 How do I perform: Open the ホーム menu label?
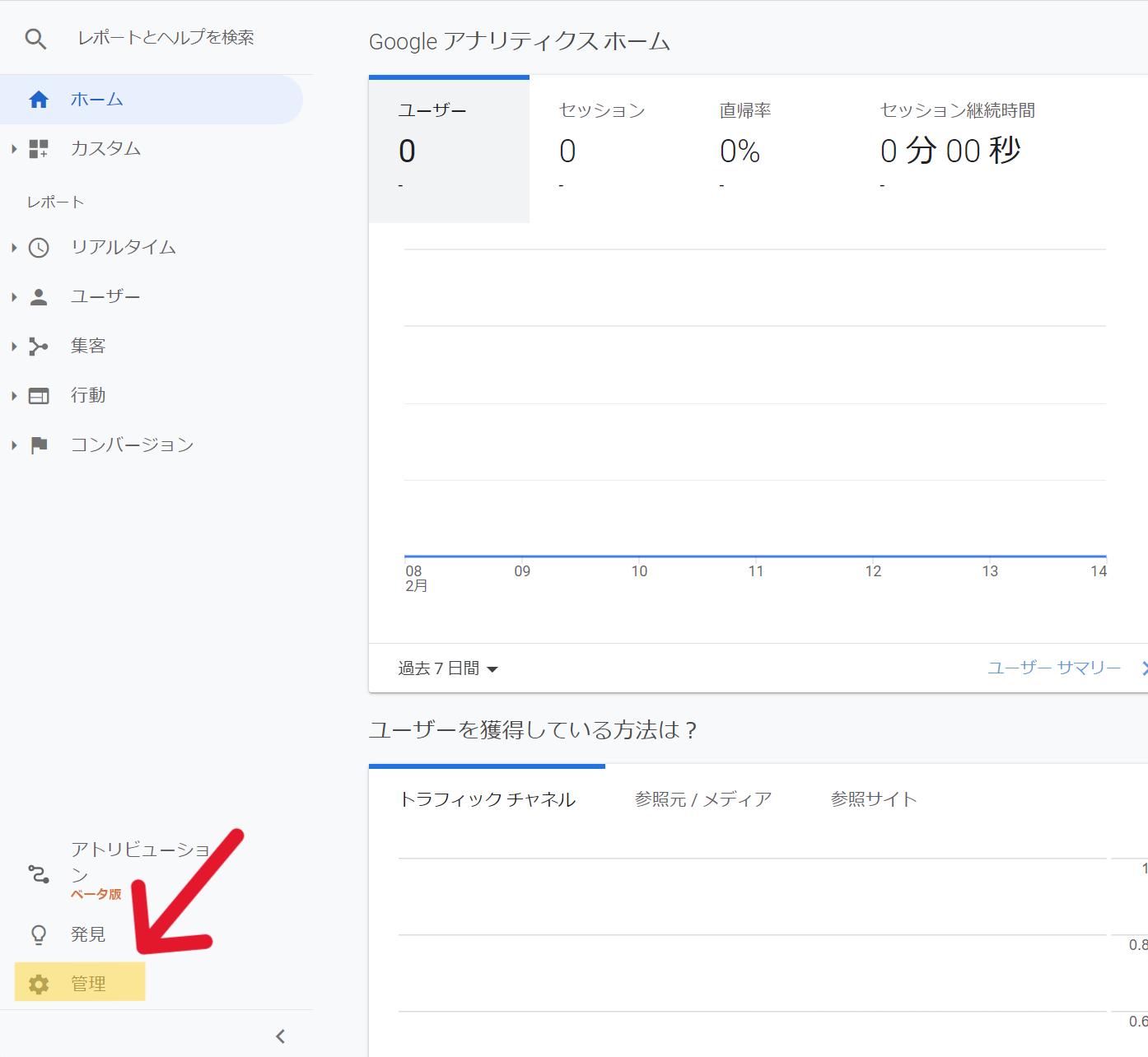tap(97, 100)
